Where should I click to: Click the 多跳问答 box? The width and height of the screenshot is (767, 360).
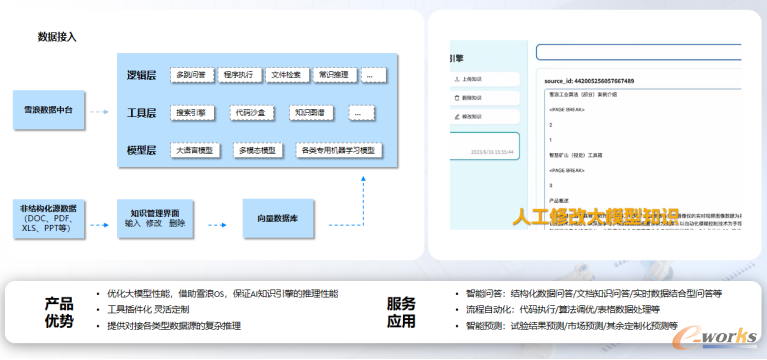(x=191, y=75)
